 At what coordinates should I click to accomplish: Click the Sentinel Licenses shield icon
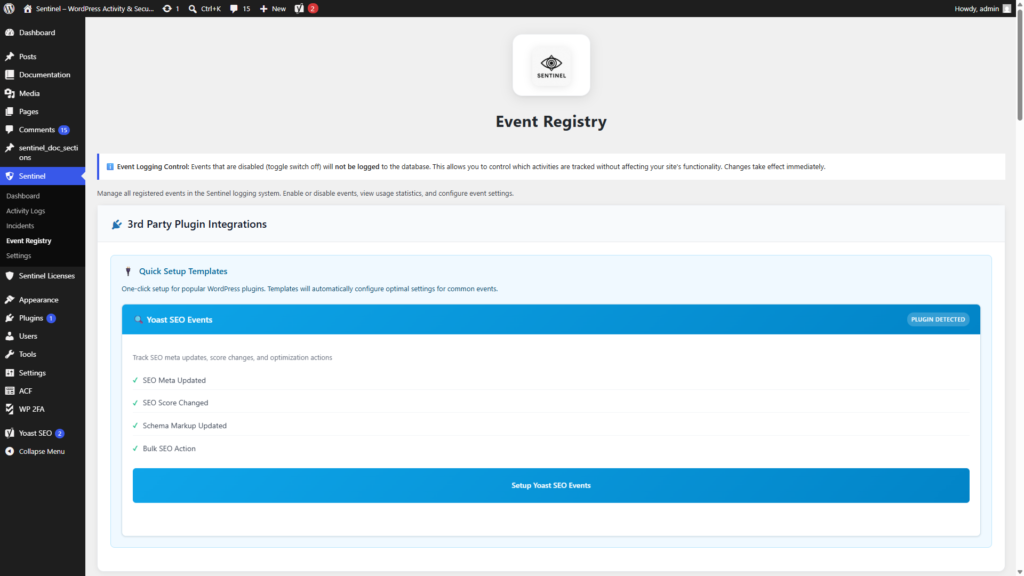pos(9,276)
